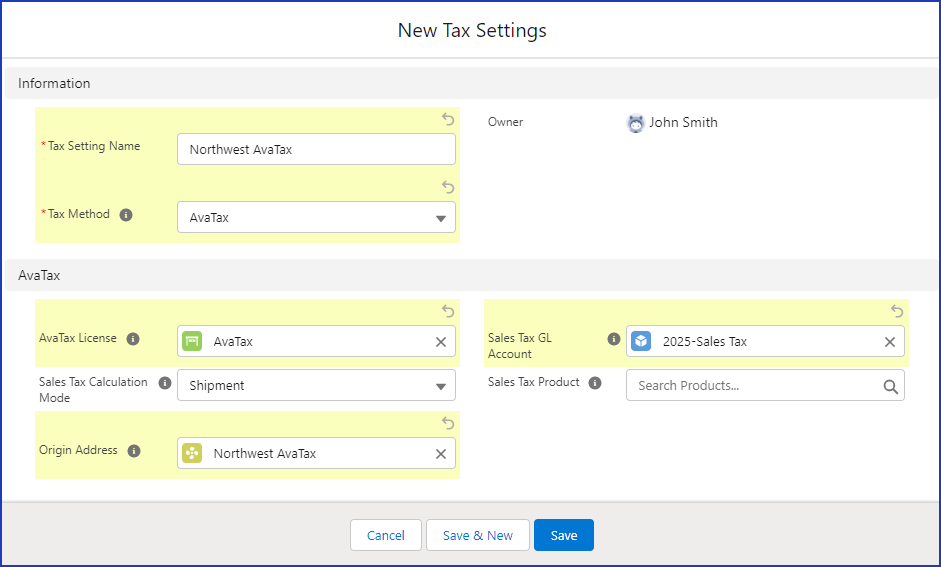Show AvaTax License info tooltip icon
This screenshot has width=941, height=567.
point(133,339)
